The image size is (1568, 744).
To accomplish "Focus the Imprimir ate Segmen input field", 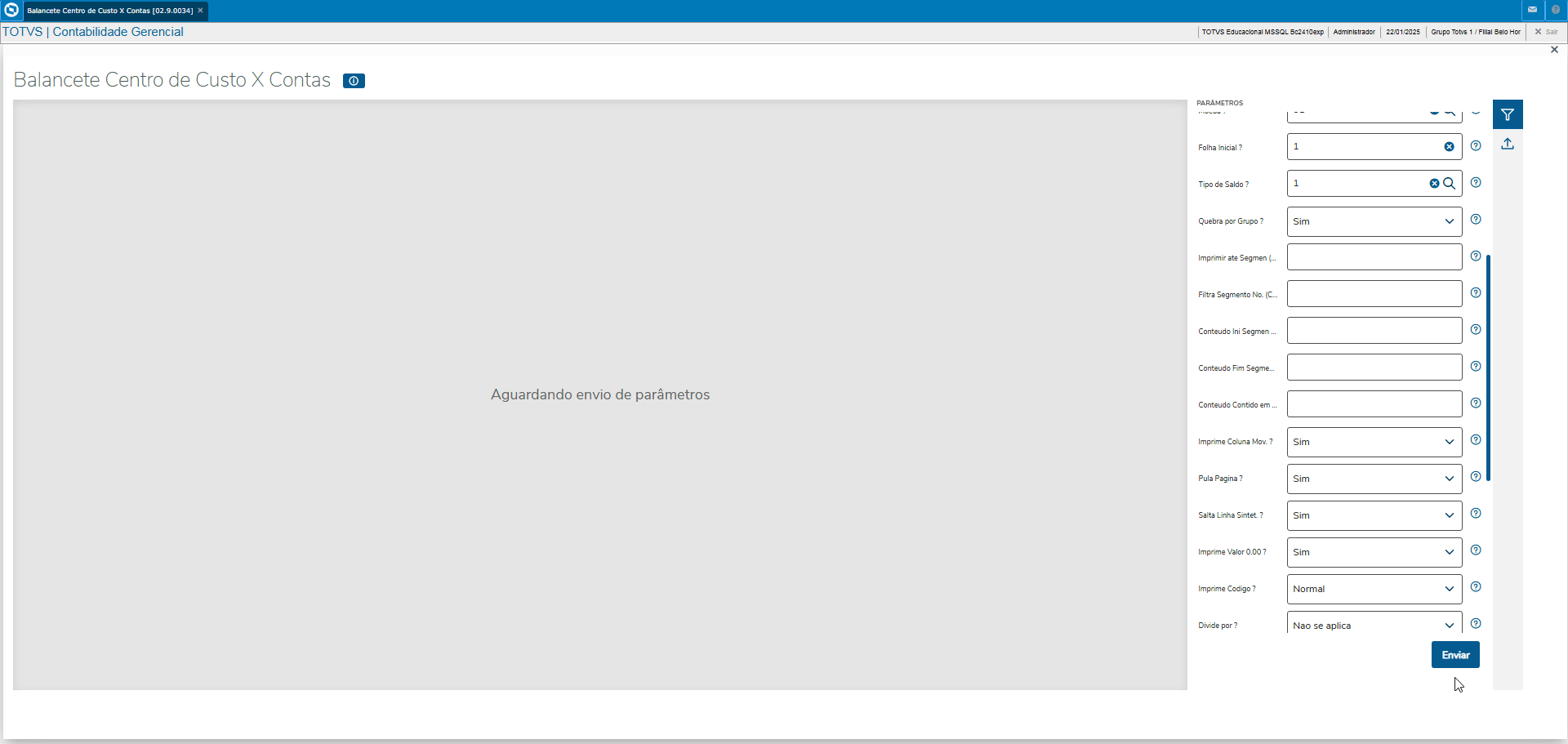I will [1374, 257].
